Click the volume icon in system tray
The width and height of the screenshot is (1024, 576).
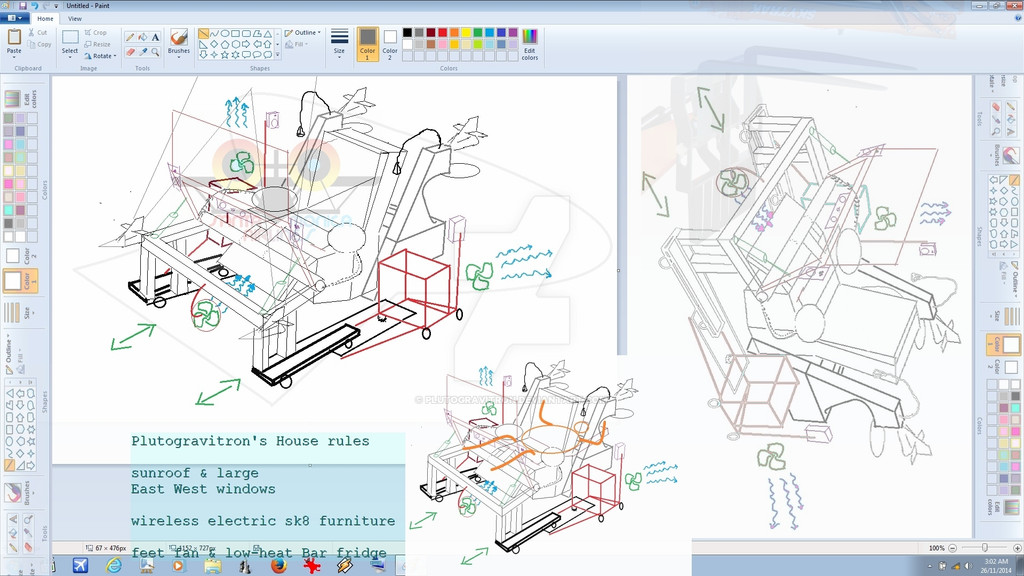pos(968,566)
